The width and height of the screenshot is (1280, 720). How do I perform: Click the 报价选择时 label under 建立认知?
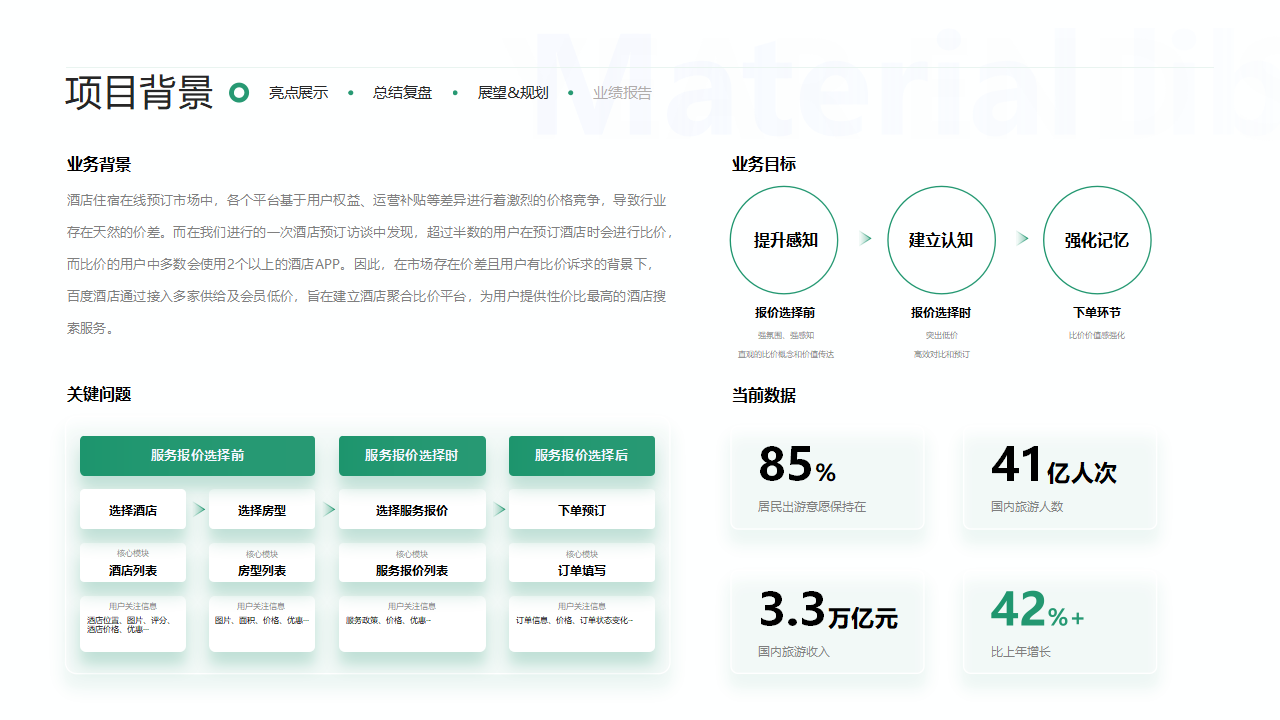point(941,313)
